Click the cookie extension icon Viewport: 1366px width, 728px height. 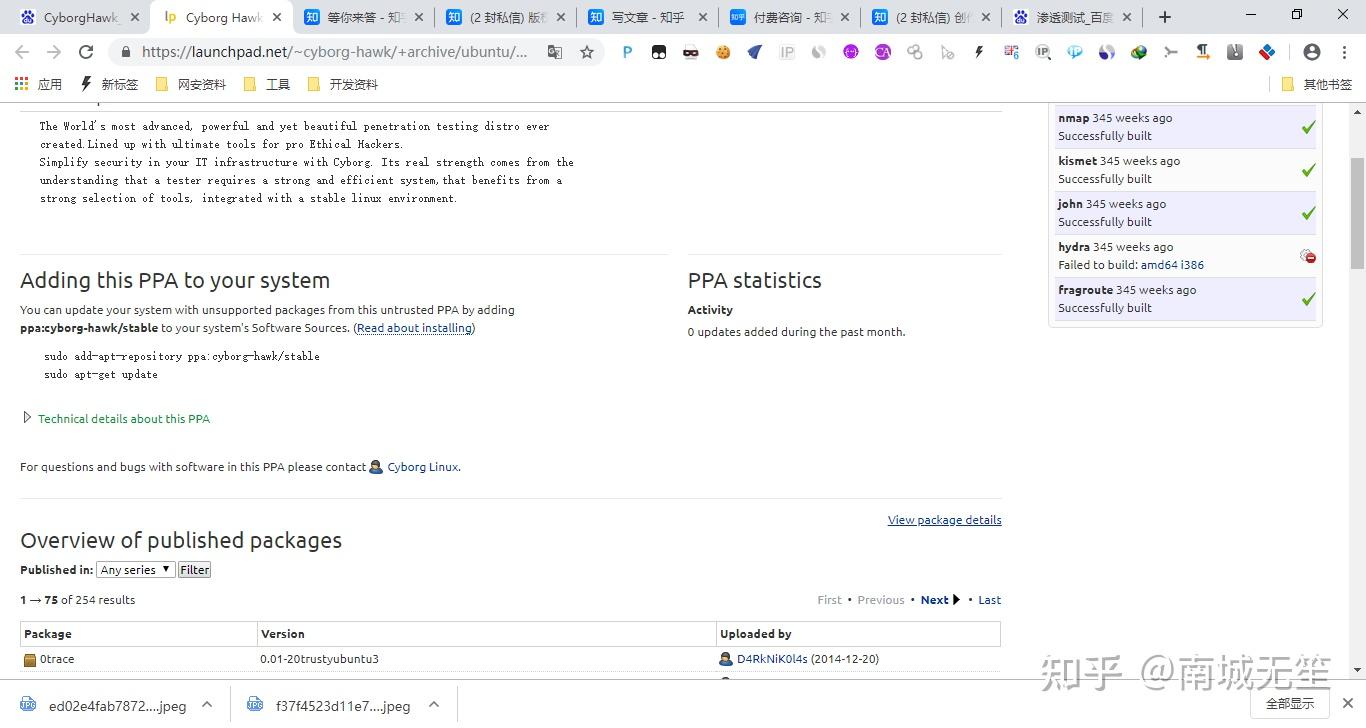(723, 52)
